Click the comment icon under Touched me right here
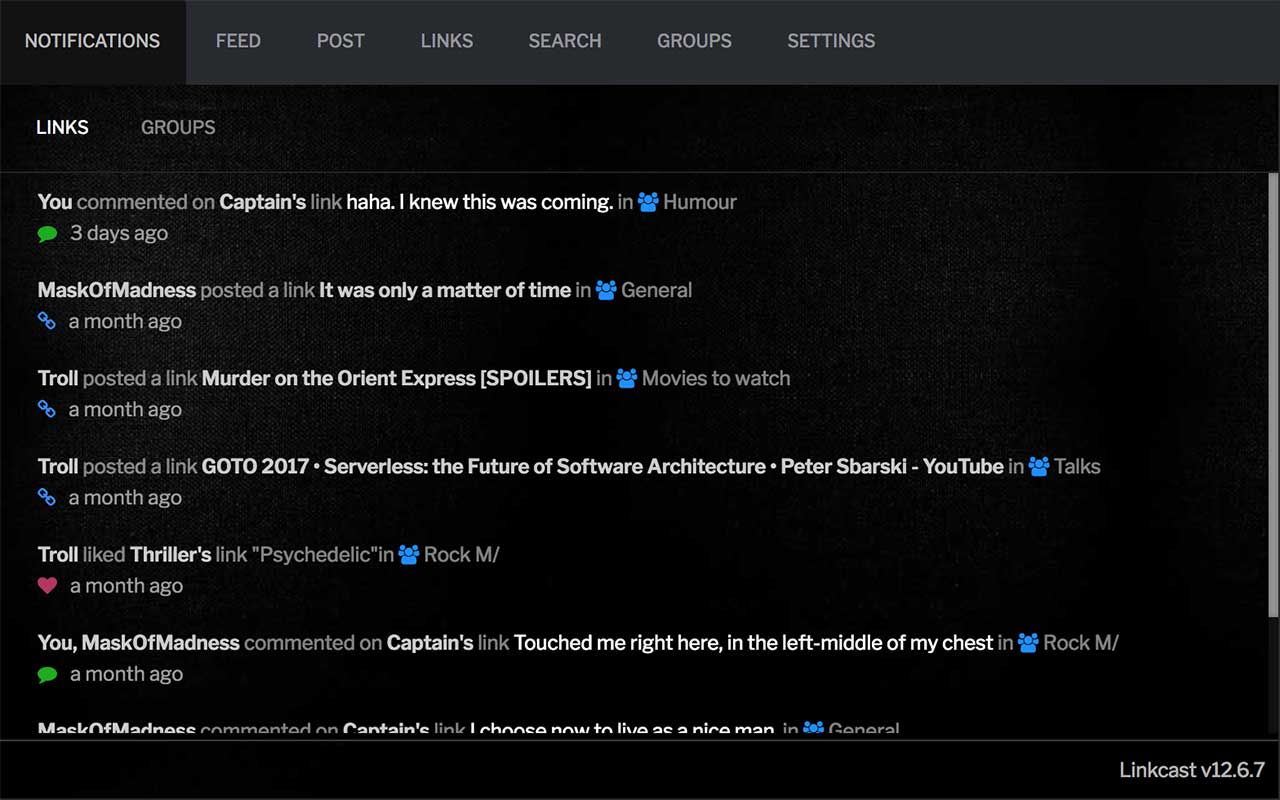This screenshot has height=800, width=1280. 47,674
